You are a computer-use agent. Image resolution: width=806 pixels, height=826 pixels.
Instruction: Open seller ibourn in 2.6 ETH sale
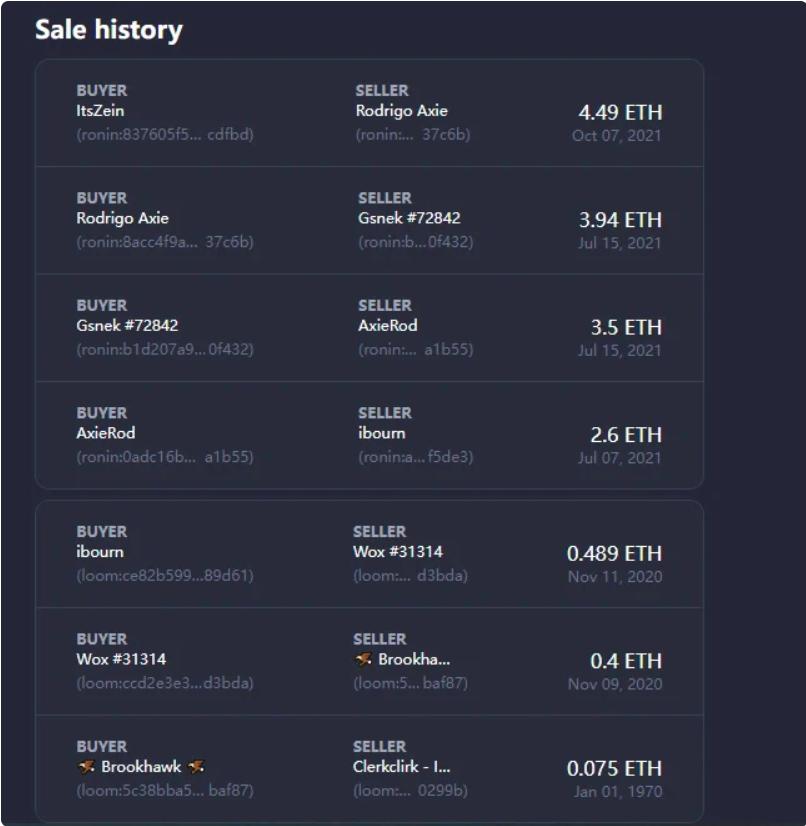tap(382, 433)
